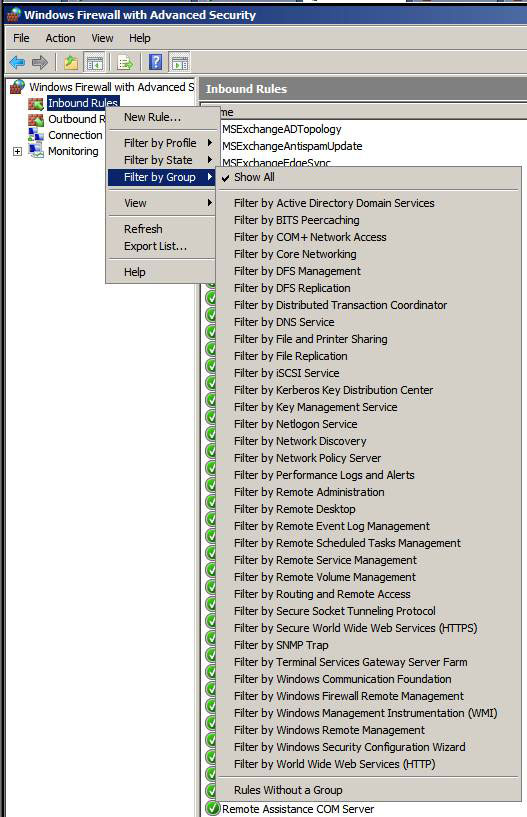This screenshot has height=817, width=527.
Task: Filter by DFS Management
Action: (369, 271)
